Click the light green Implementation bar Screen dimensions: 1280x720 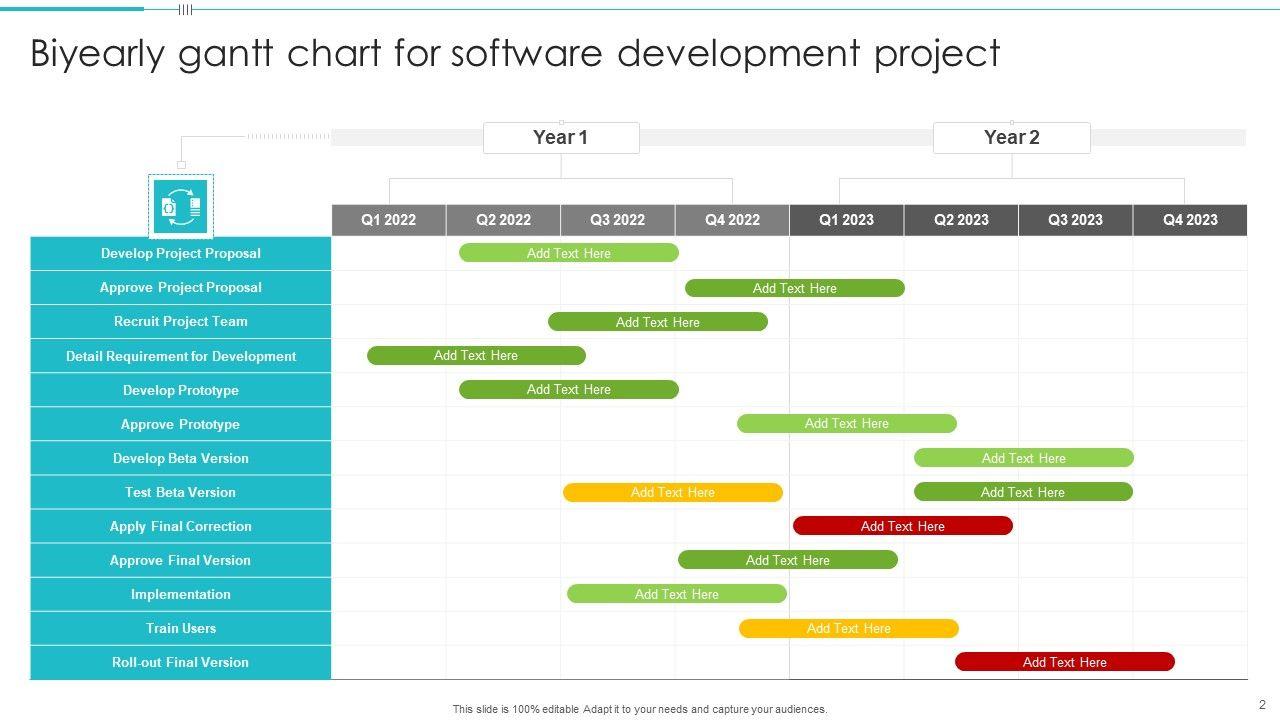pyautogui.click(x=676, y=594)
